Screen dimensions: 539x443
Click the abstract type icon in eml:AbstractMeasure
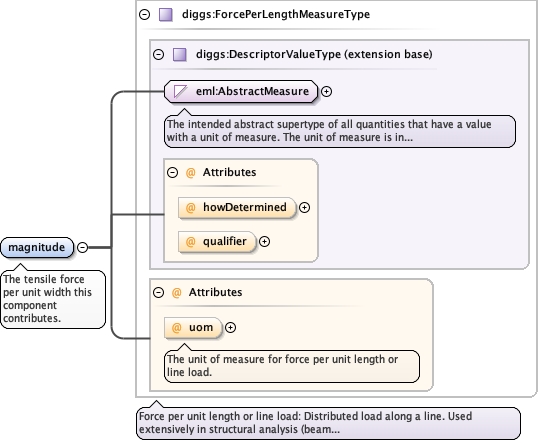point(180,91)
